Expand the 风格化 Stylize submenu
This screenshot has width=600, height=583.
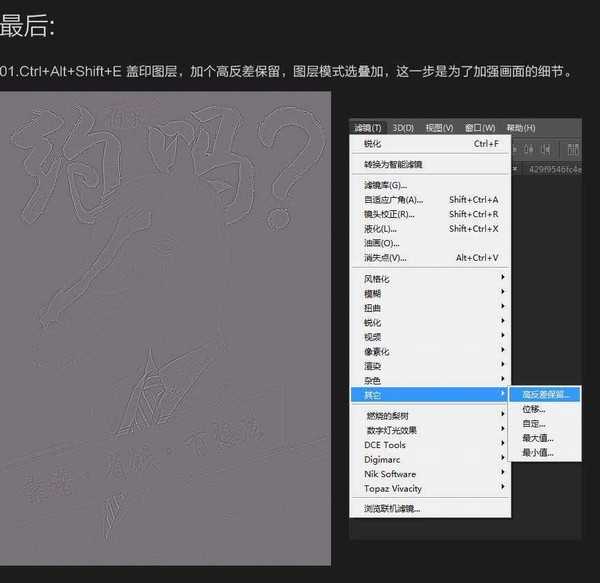pyautogui.click(x=377, y=279)
